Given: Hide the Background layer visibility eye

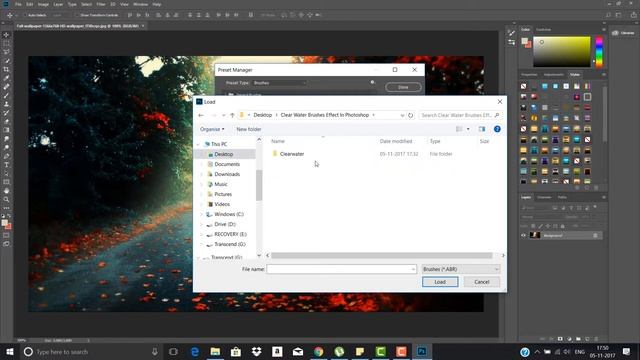Looking at the screenshot, I should [523, 236].
